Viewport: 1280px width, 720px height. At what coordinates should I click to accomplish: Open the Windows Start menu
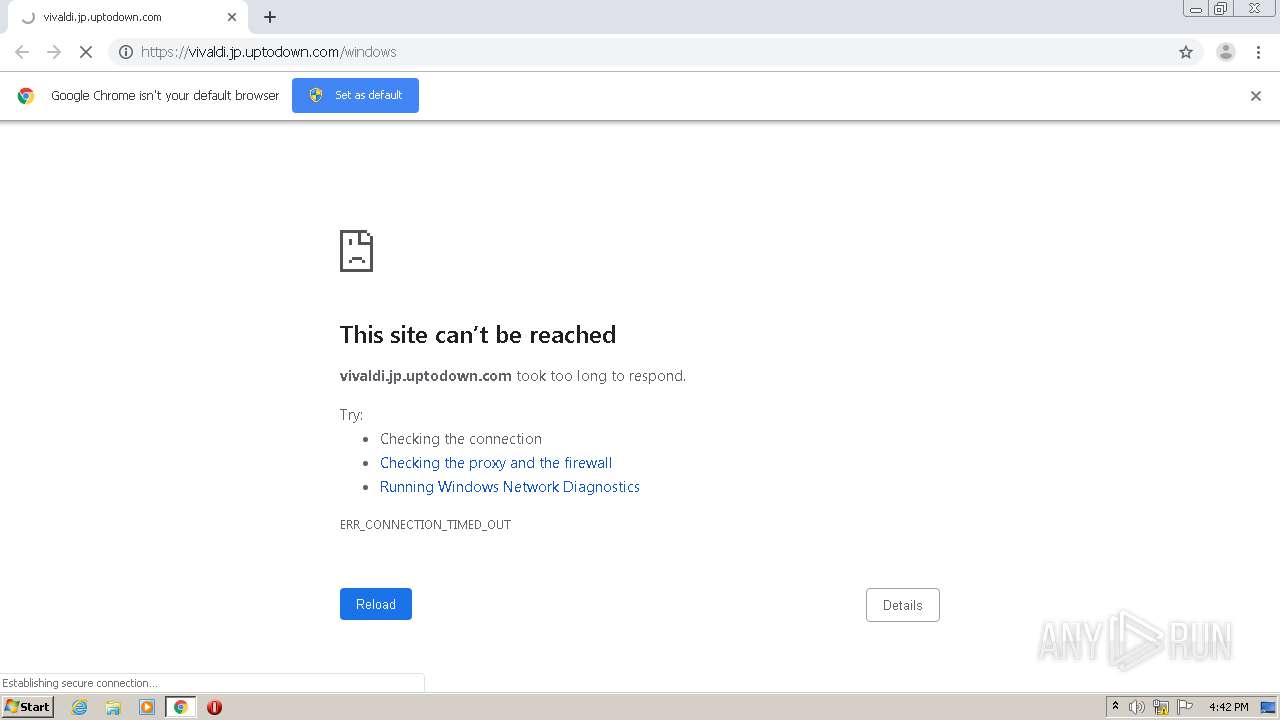(x=28, y=707)
